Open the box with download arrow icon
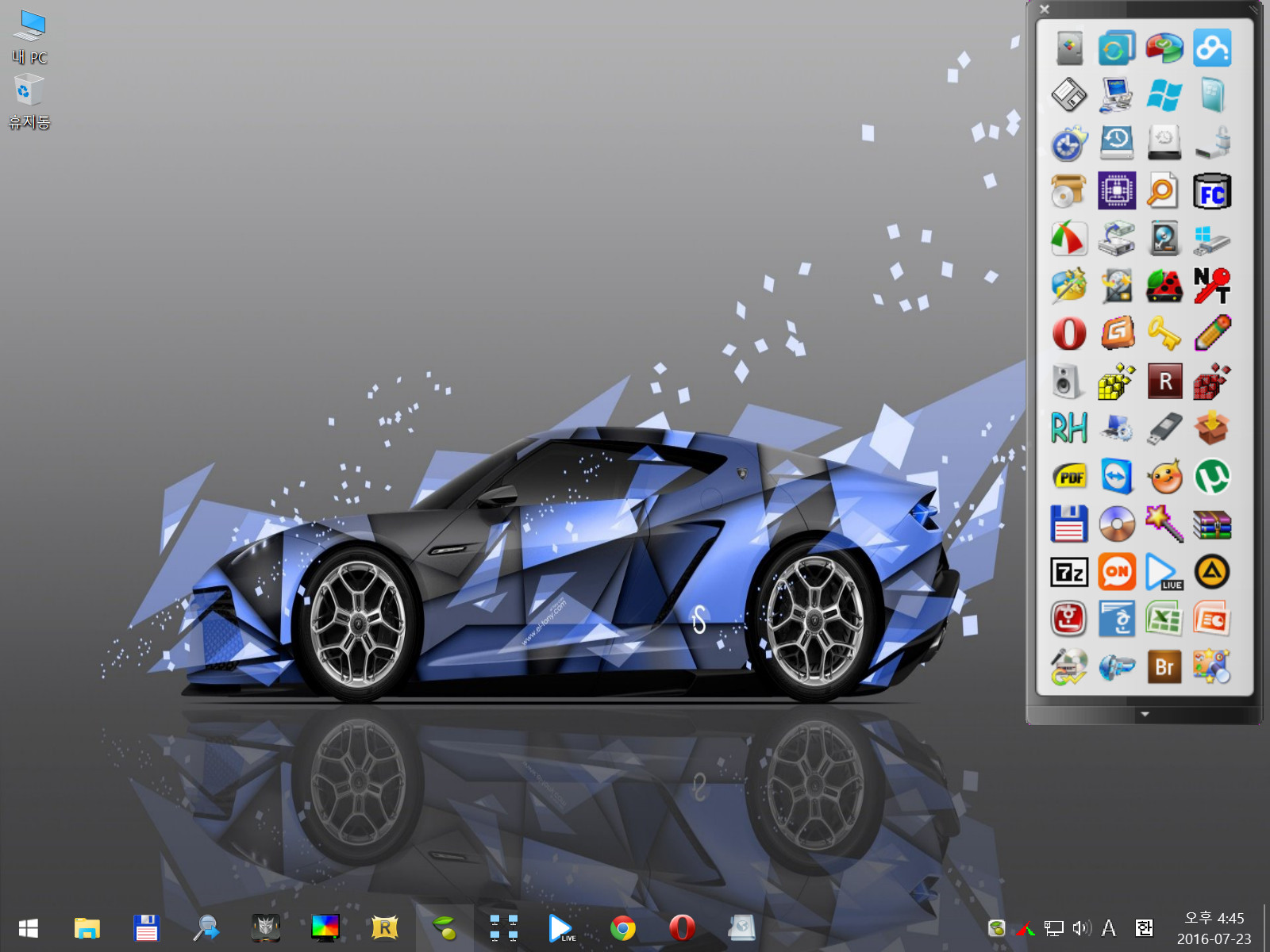 [x=1212, y=429]
